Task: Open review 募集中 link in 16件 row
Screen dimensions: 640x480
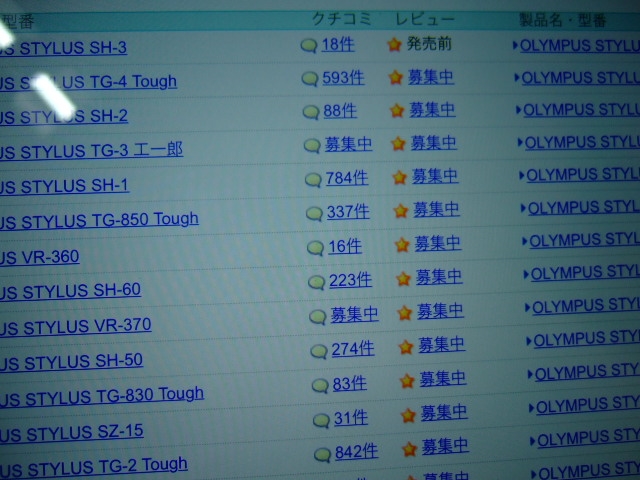Action: tap(438, 244)
